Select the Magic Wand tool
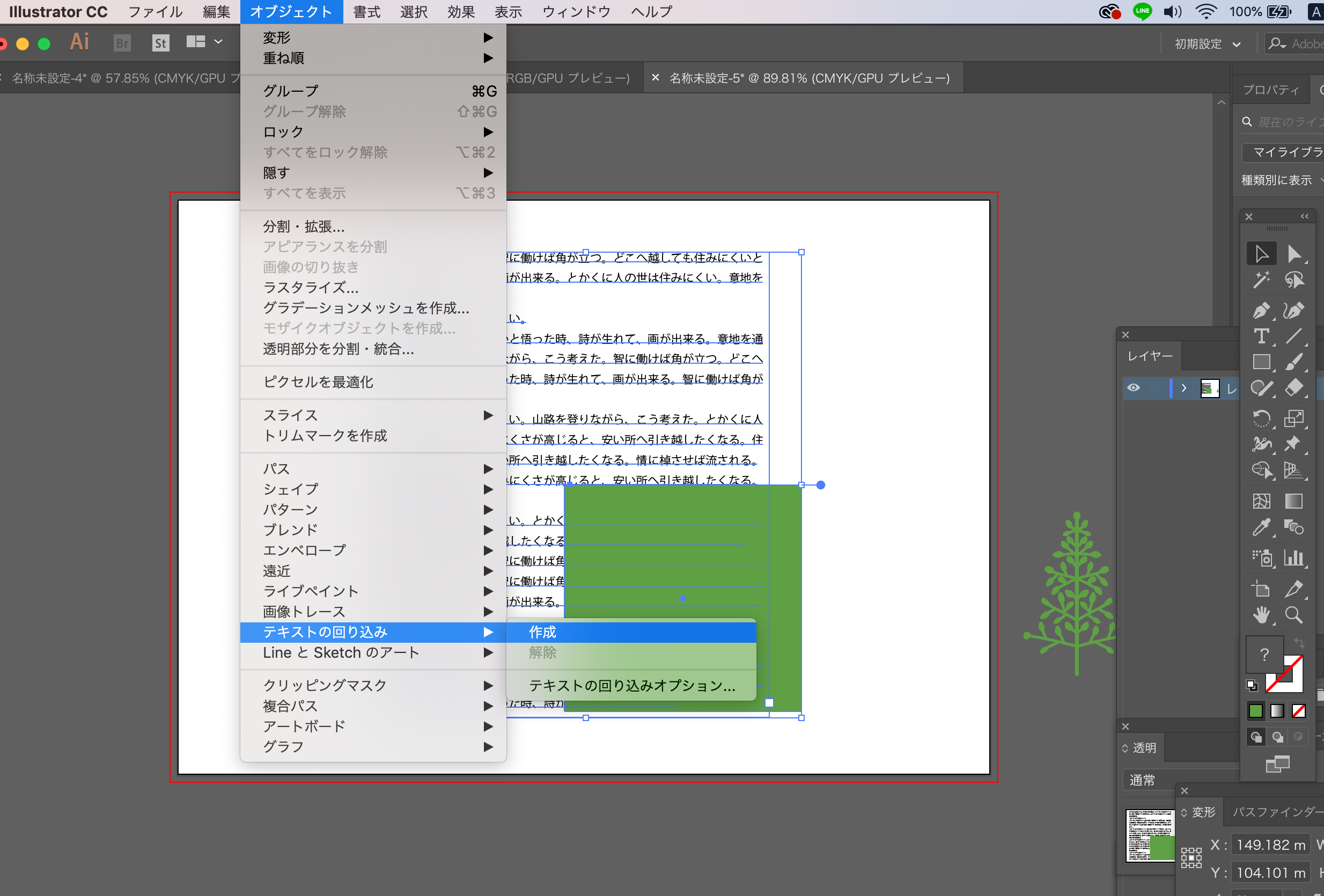 point(1261,280)
